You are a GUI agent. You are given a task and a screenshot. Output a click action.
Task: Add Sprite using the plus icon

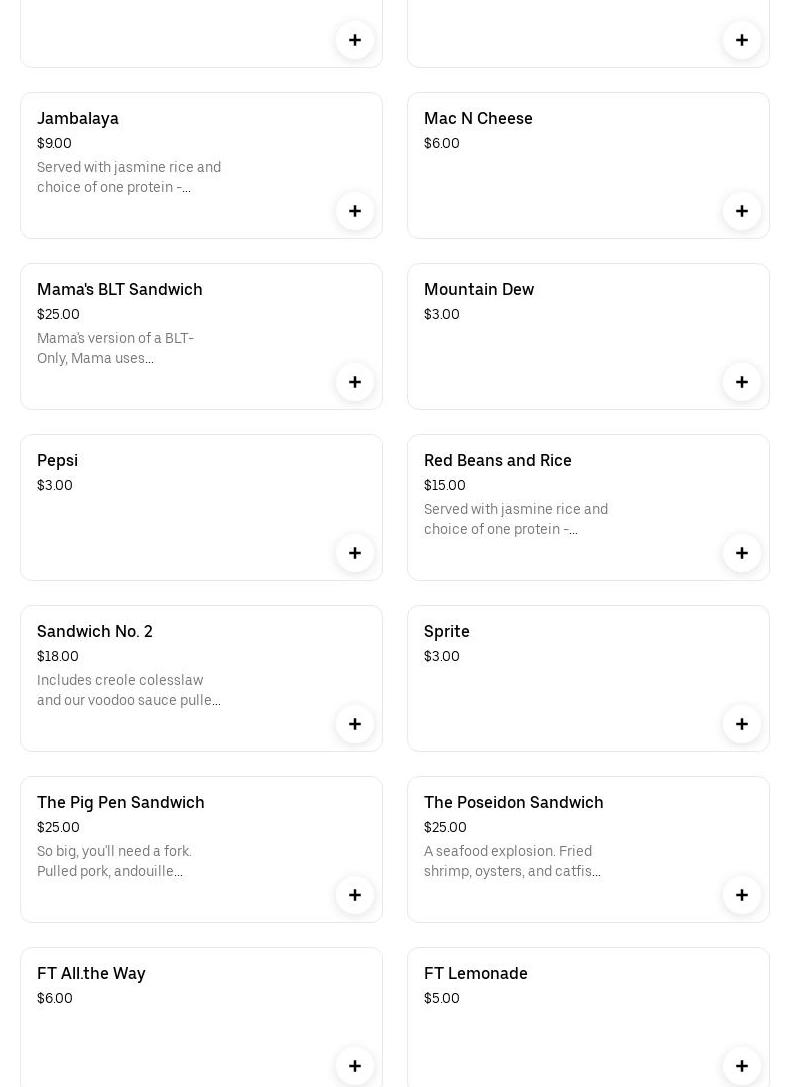pos(742,724)
